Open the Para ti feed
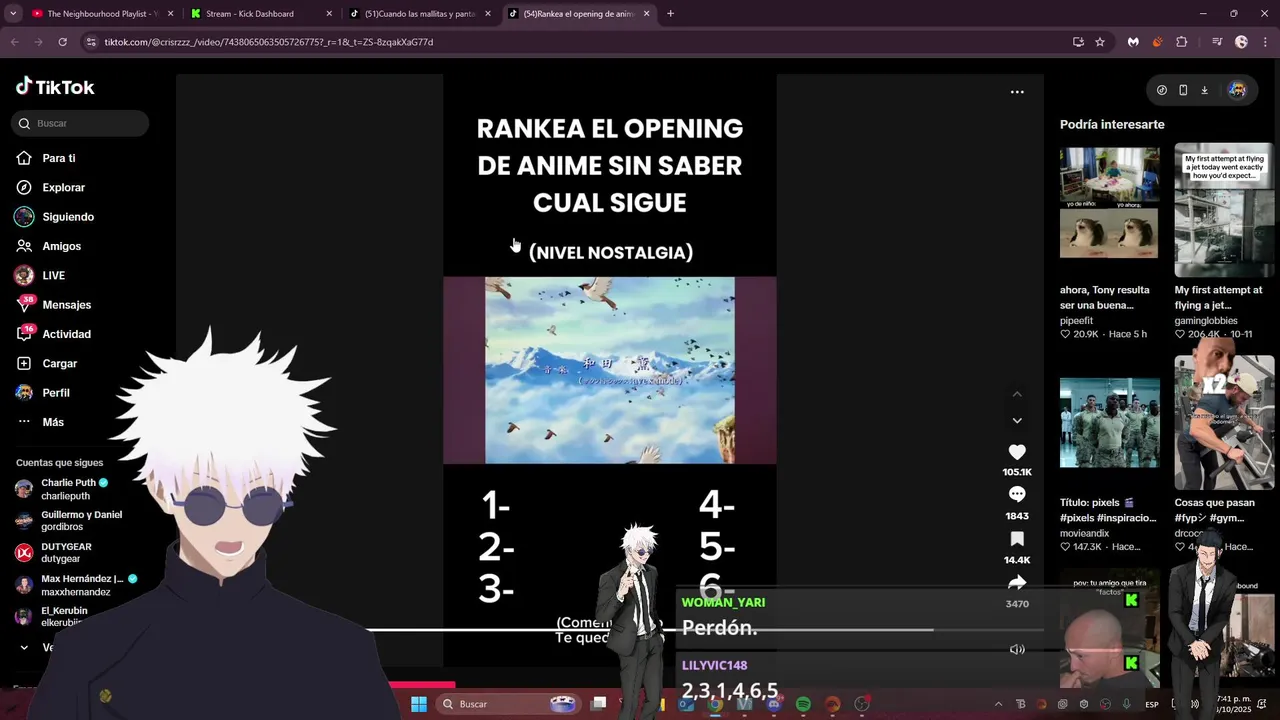 59,158
